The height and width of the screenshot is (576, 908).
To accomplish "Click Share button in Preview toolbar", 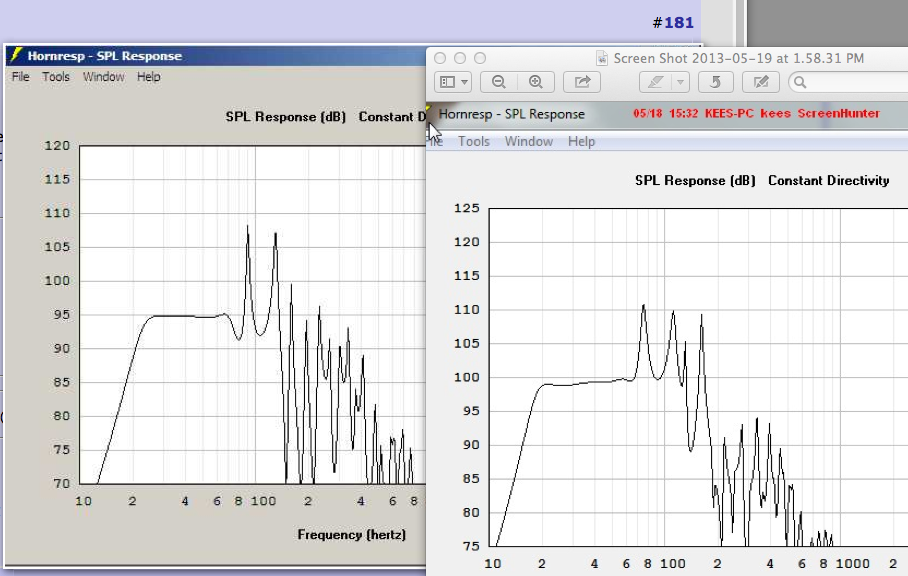I will pos(582,82).
